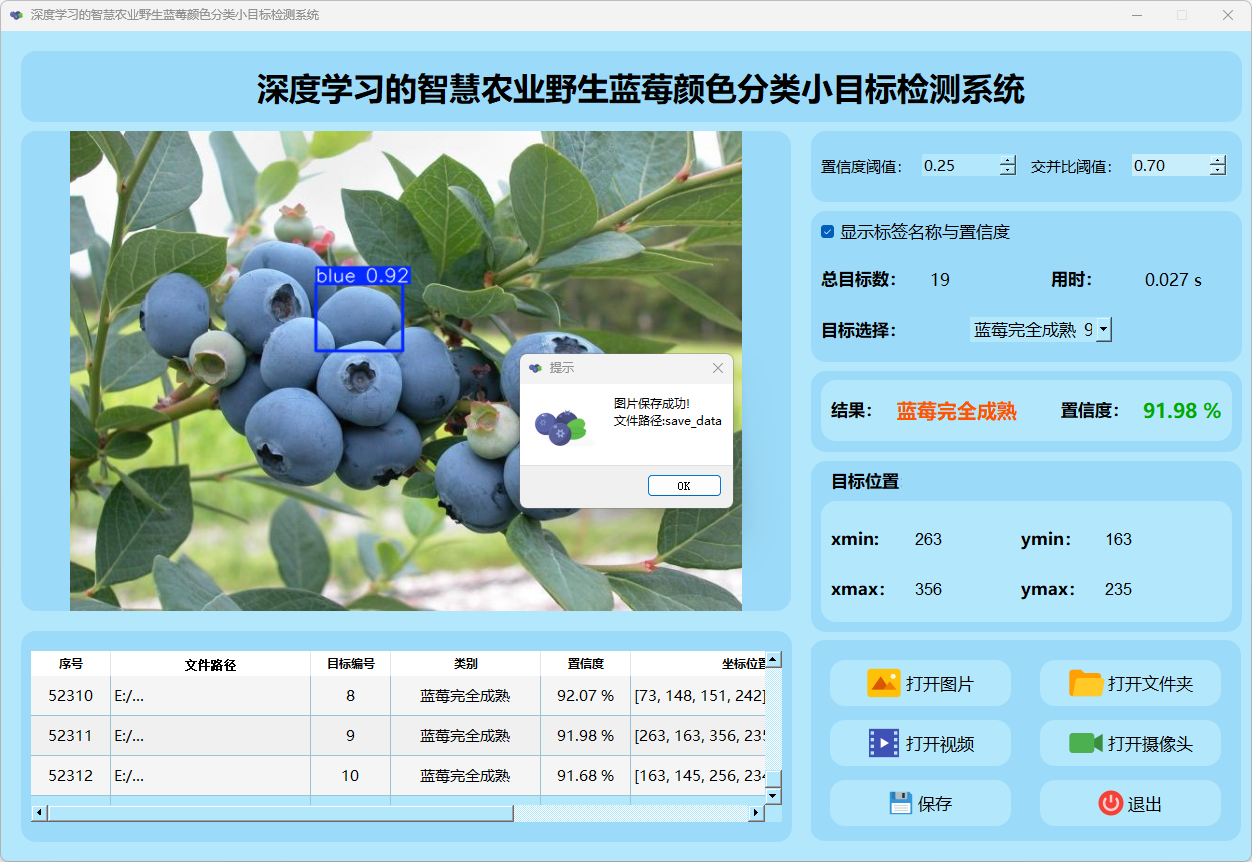Click the camera icon on 打开摄像头 button
This screenshot has height=862, width=1252.
(1086, 743)
